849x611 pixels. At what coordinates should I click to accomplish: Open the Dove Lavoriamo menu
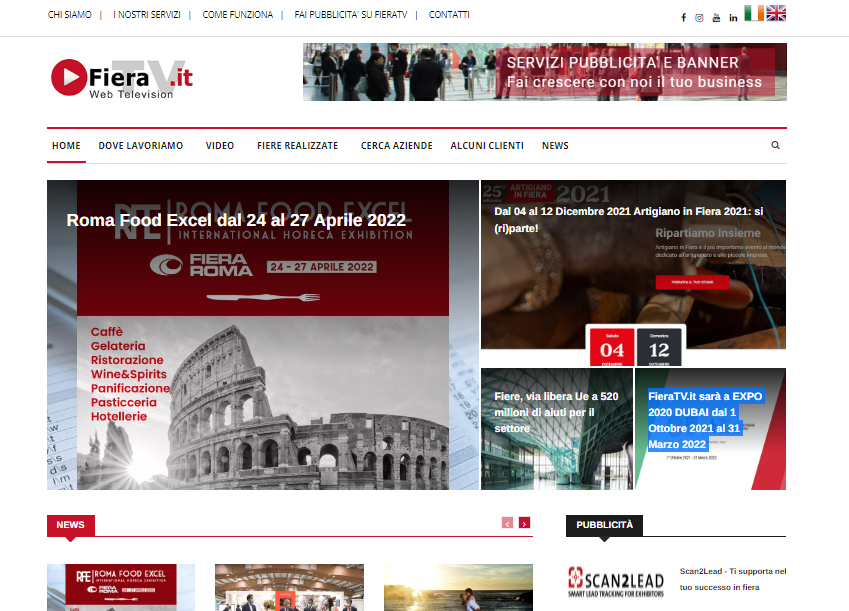141,146
